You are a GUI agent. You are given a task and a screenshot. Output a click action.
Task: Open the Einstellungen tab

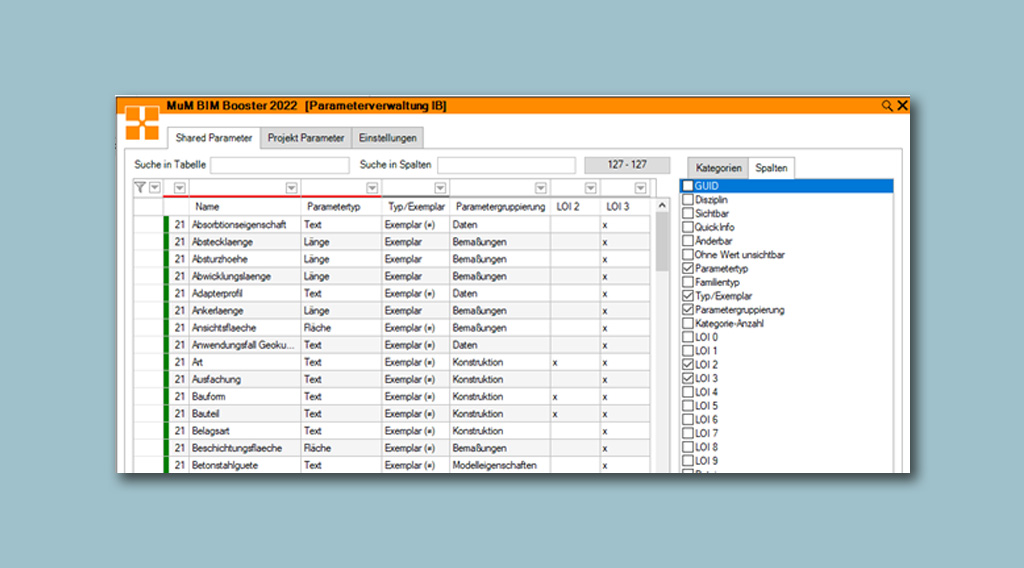[x=387, y=138]
